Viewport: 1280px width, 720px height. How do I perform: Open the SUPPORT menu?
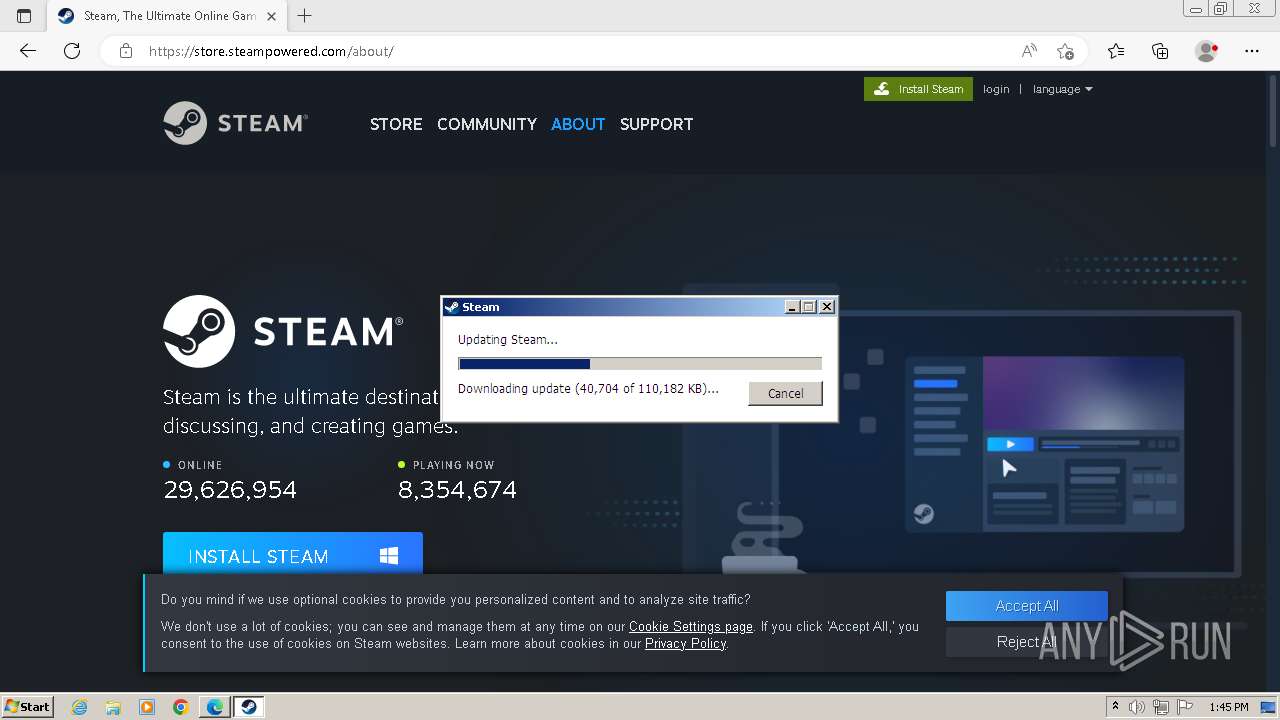coord(656,124)
